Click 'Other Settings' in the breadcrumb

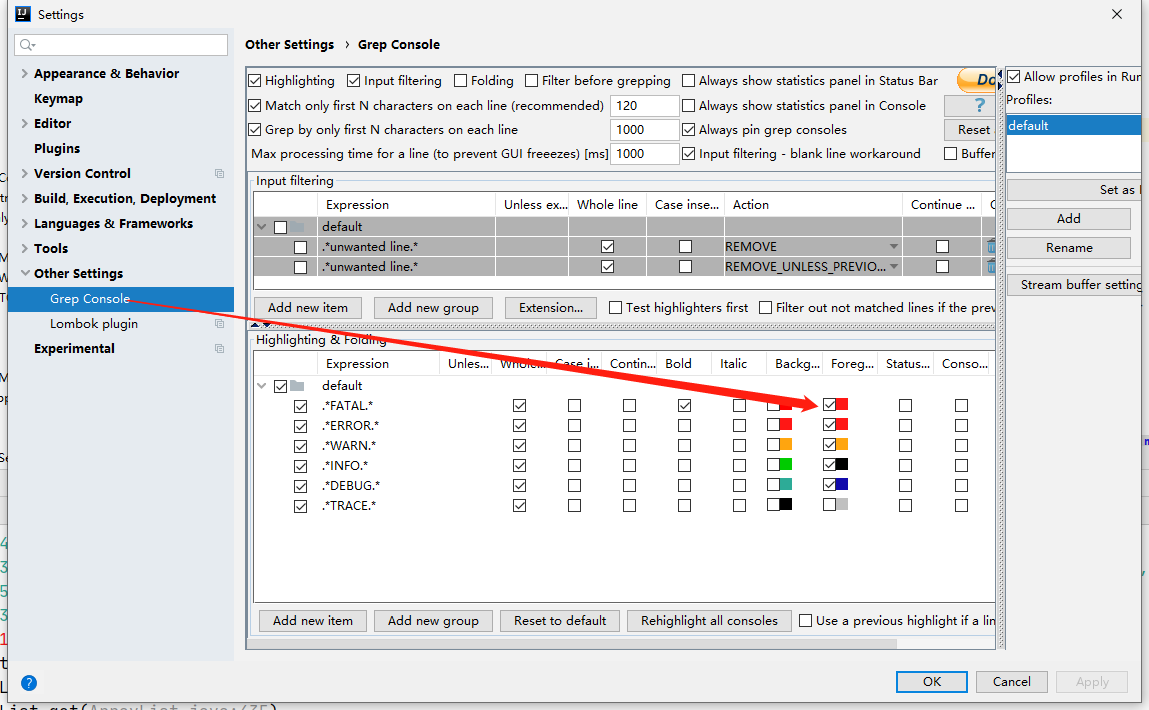tap(290, 44)
